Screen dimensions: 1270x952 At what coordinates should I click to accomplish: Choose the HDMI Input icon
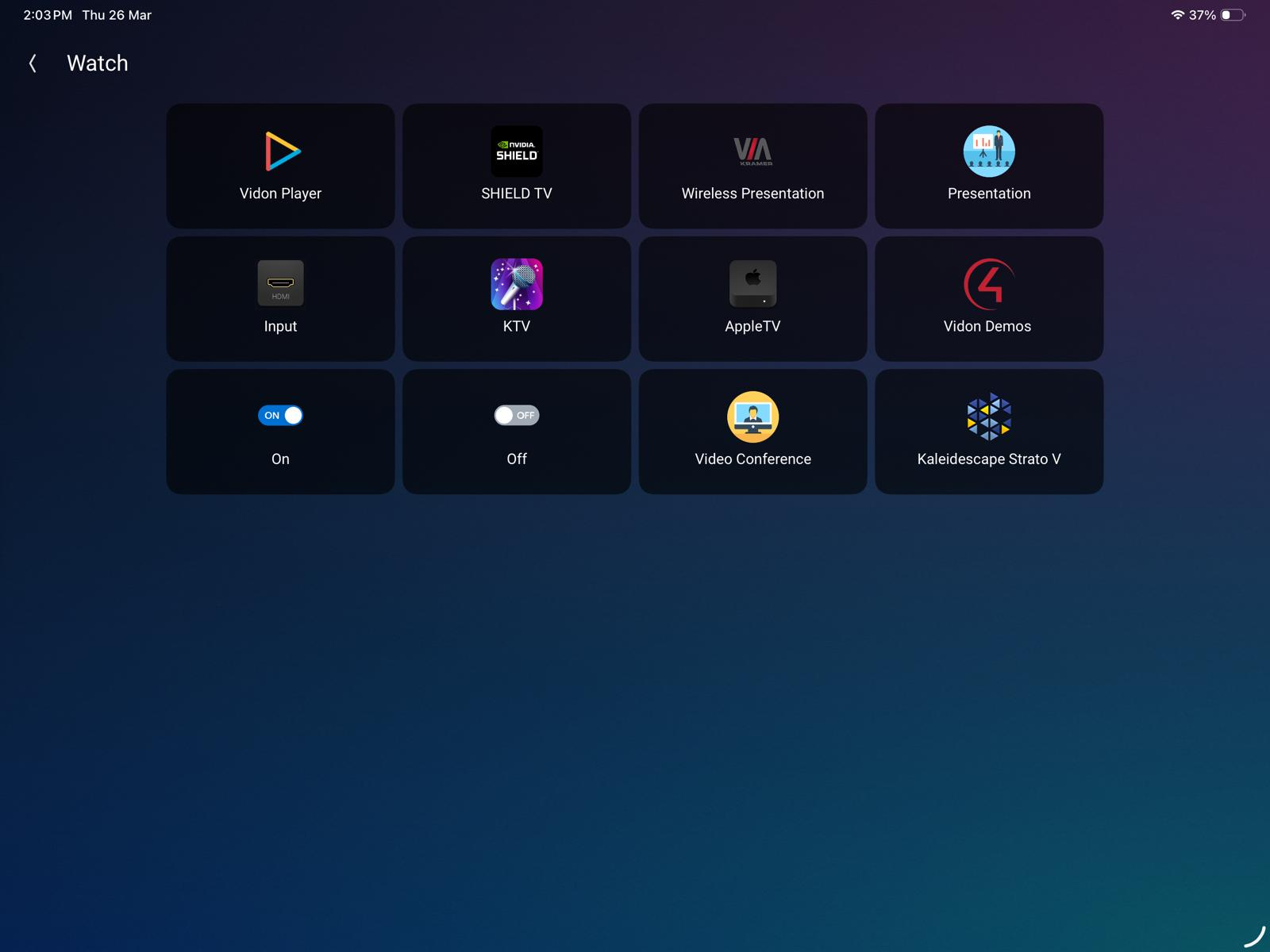point(281,283)
